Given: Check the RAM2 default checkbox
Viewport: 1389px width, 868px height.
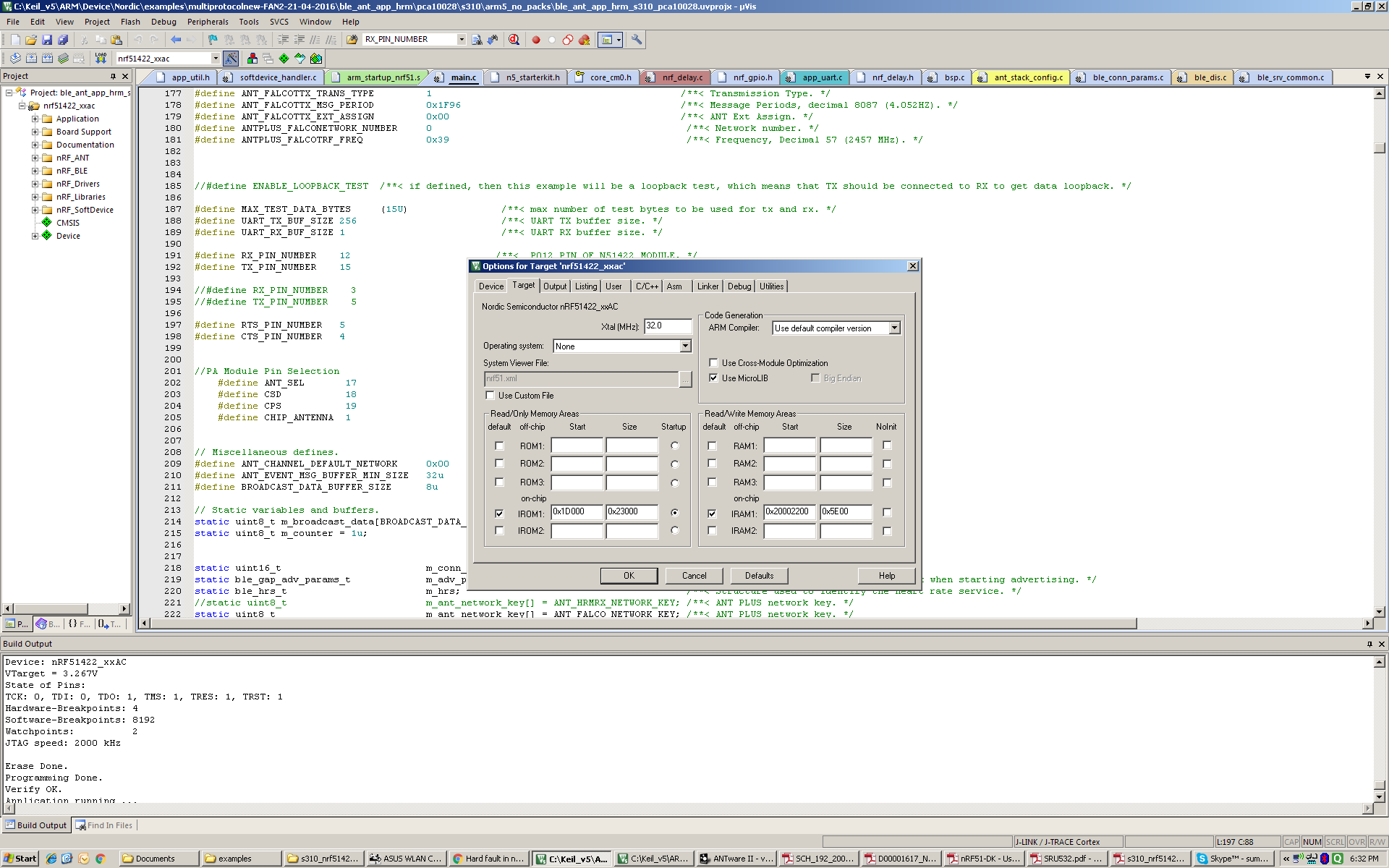Looking at the screenshot, I should point(712,464).
